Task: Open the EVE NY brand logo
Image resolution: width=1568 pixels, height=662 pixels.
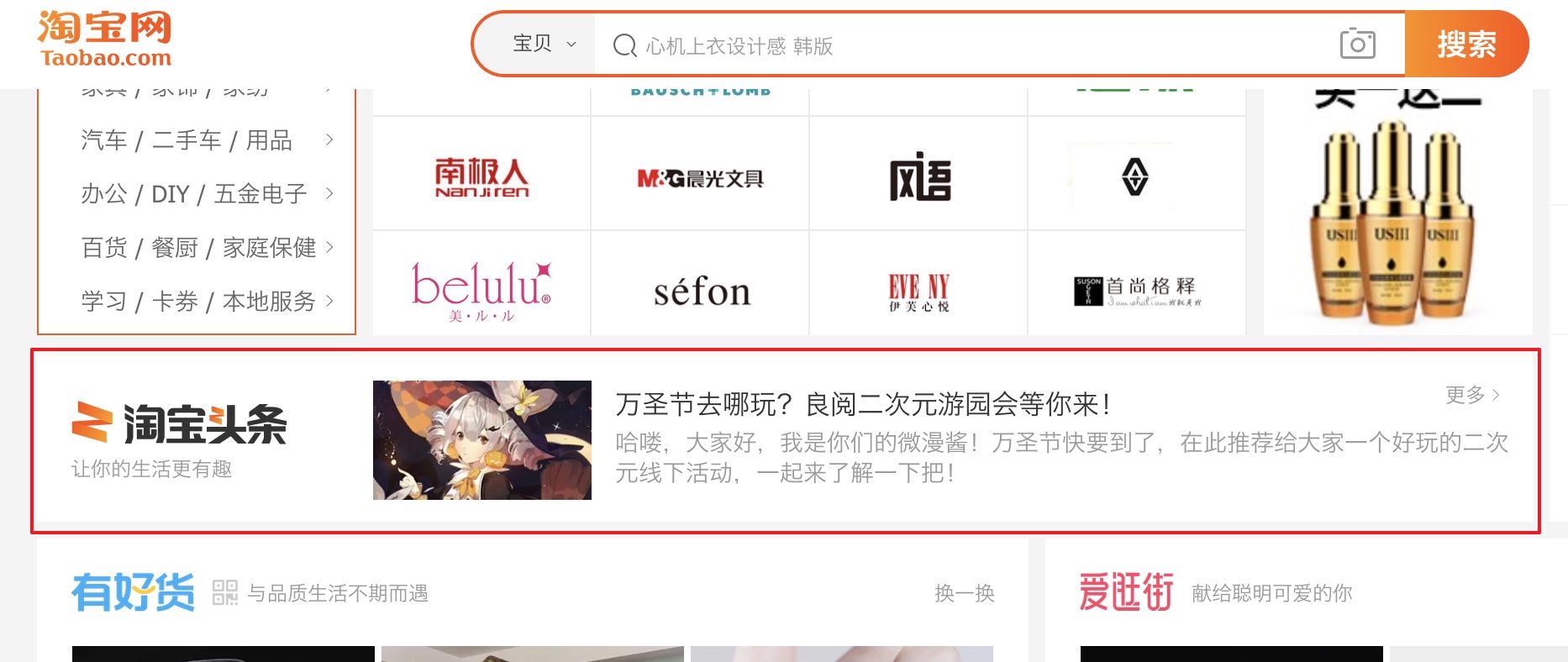Action: [918, 292]
